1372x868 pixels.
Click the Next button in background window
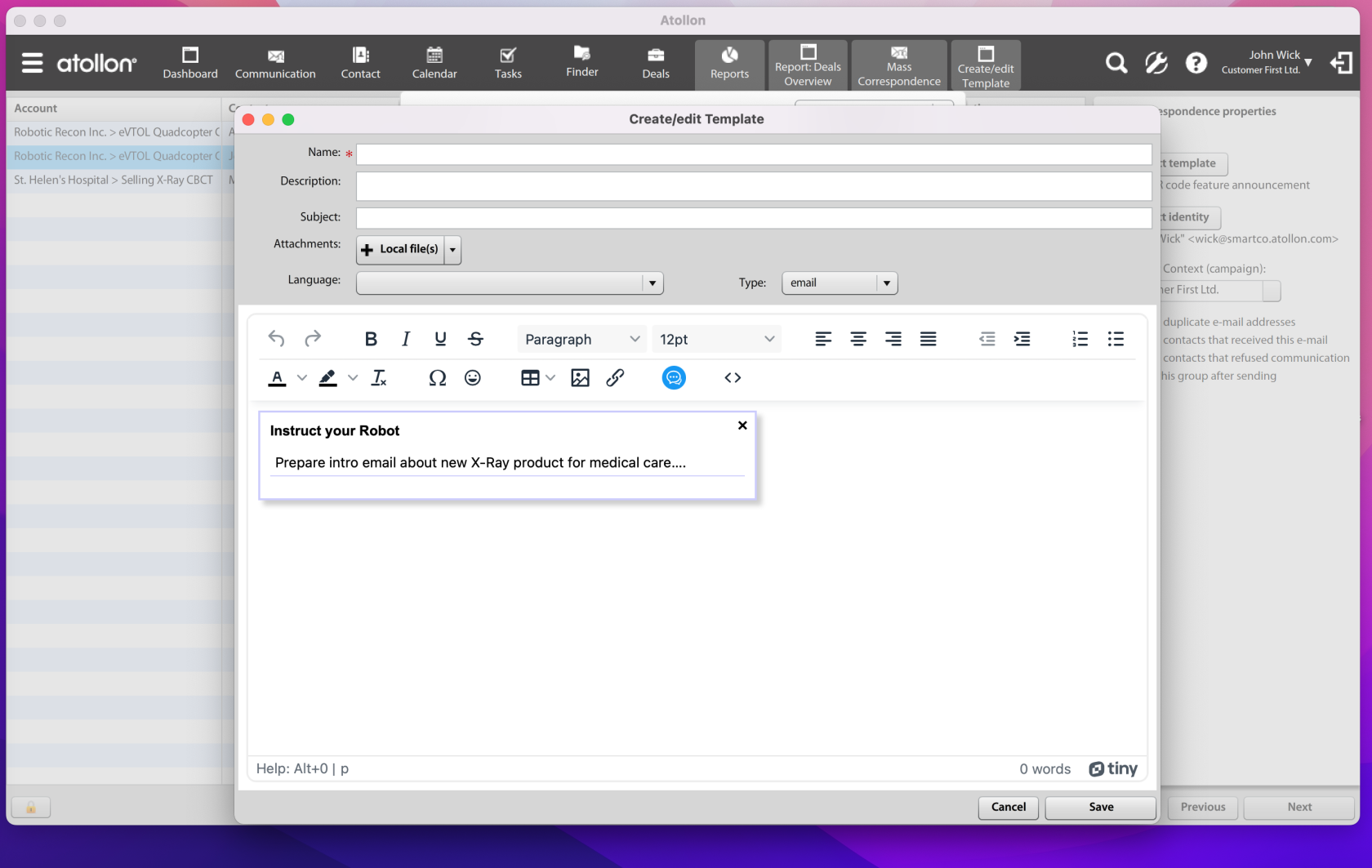point(1299,807)
